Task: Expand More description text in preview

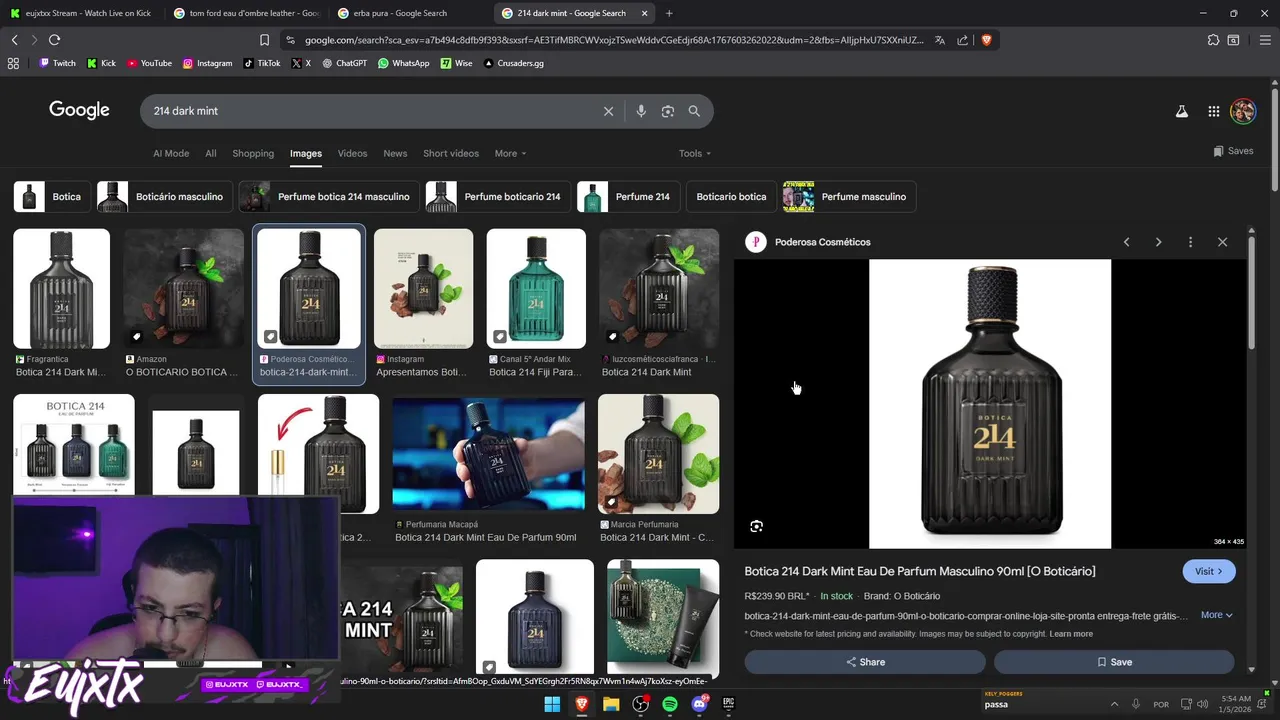Action: pyautogui.click(x=1216, y=615)
